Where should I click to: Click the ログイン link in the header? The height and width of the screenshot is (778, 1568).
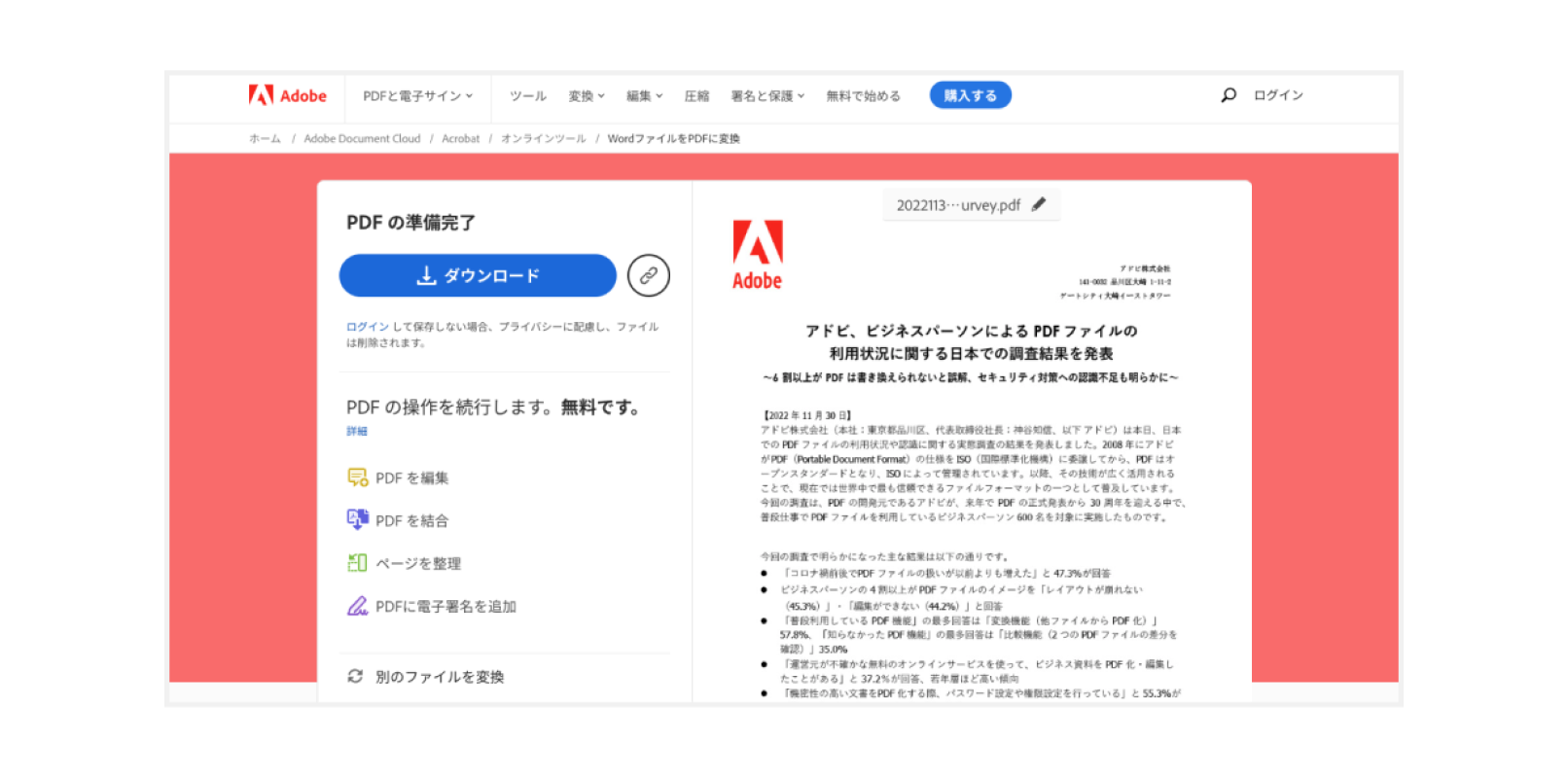click(1278, 95)
